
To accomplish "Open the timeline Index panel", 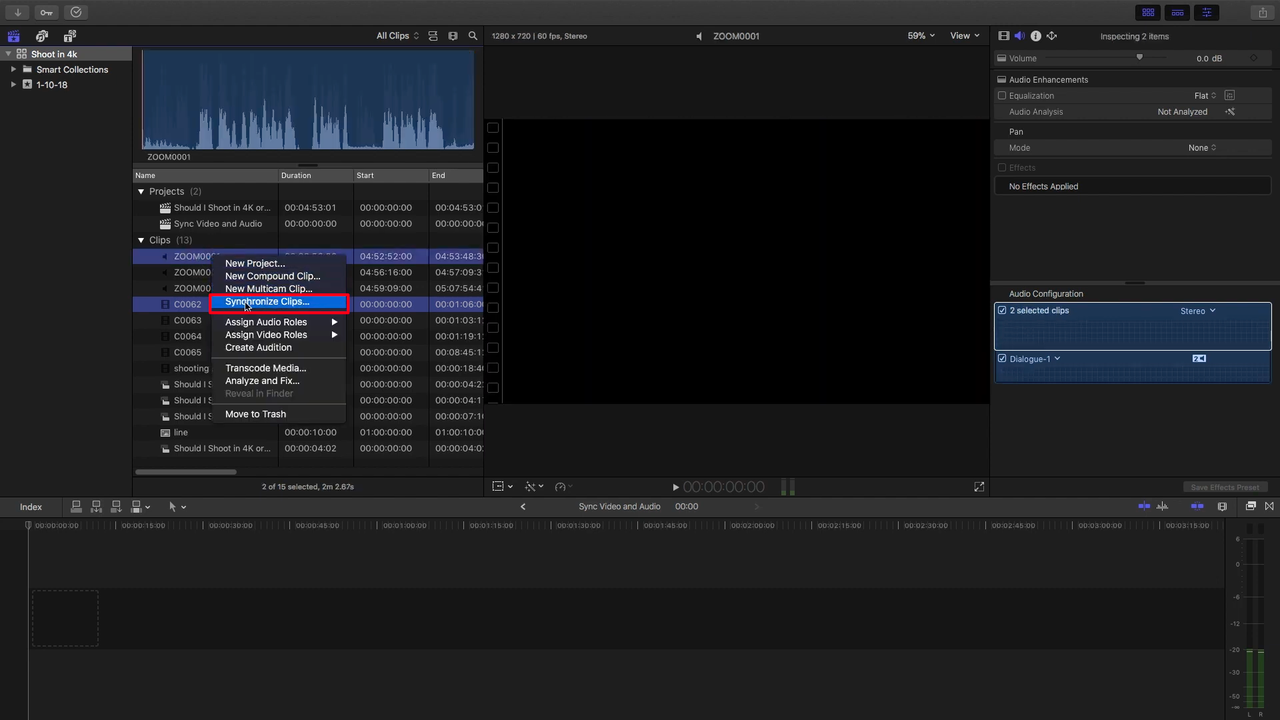I will tap(30, 506).
